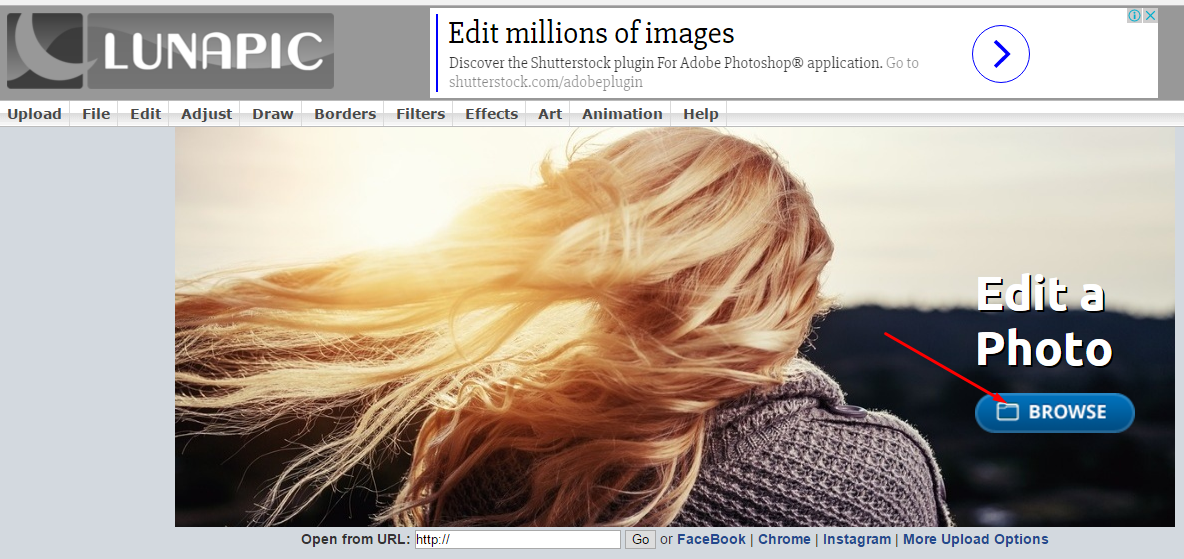Open the File menu
1184x559 pixels.
click(96, 114)
